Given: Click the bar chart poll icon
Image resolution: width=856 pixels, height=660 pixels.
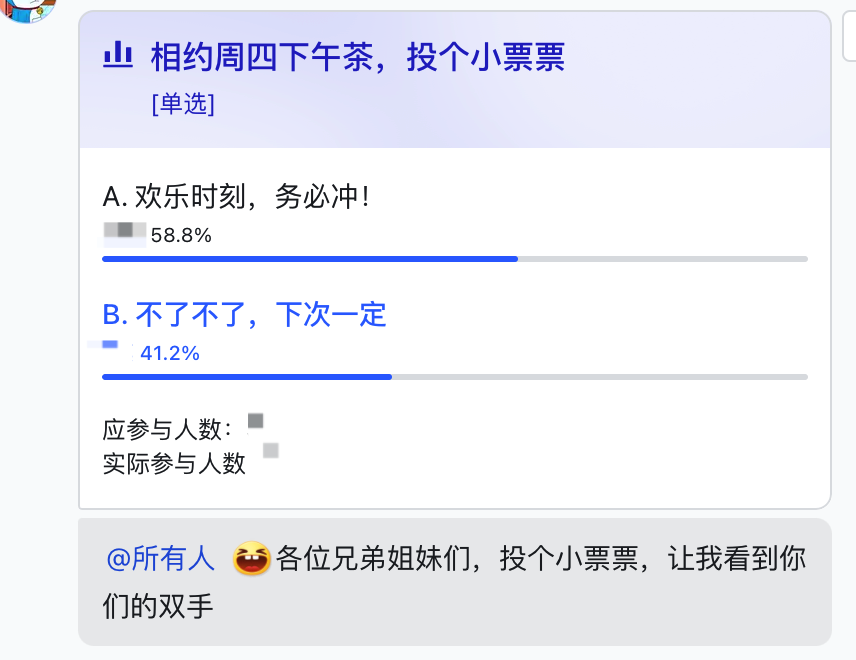Looking at the screenshot, I should pyautogui.click(x=119, y=57).
